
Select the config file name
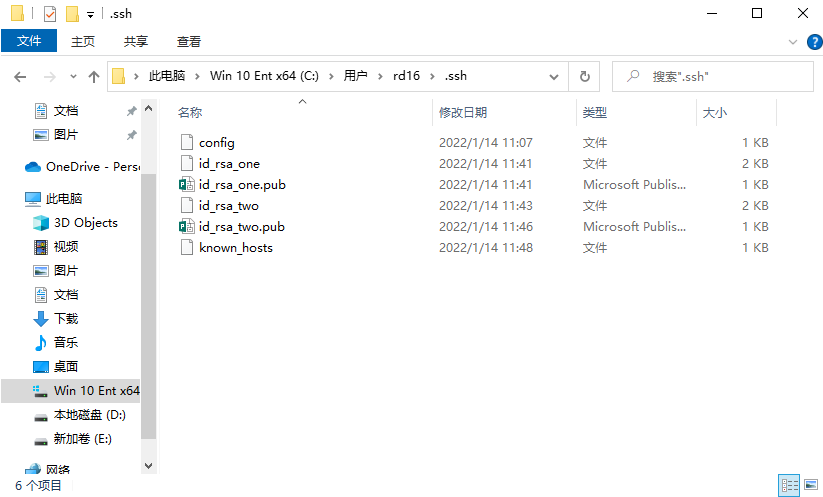(x=216, y=143)
